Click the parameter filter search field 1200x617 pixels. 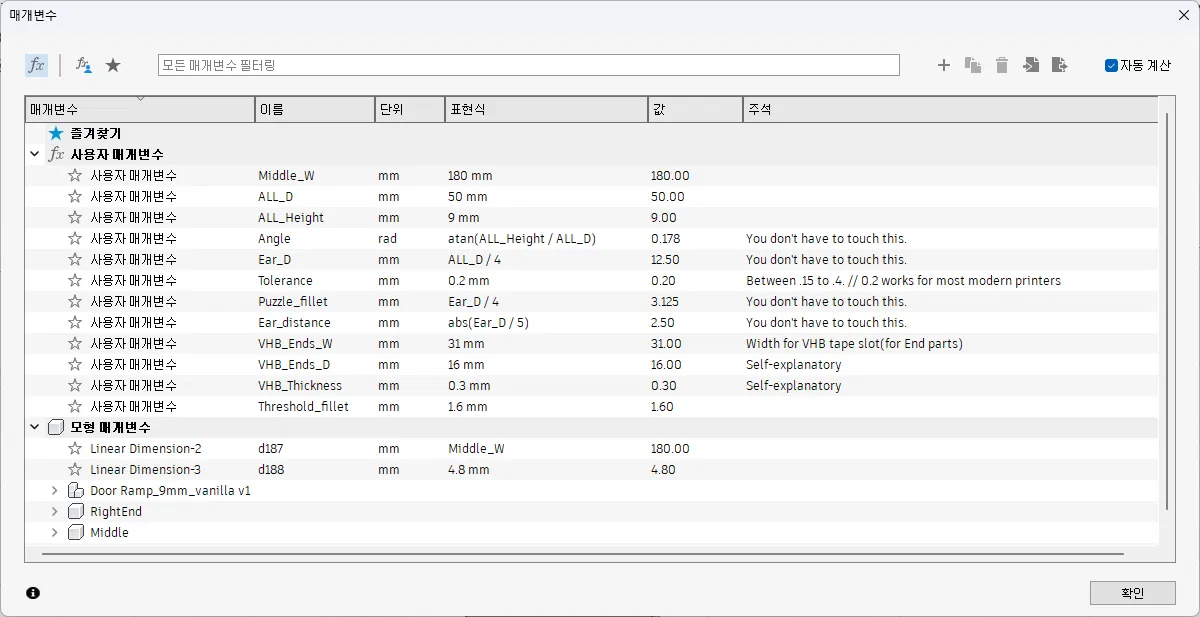(x=528, y=65)
